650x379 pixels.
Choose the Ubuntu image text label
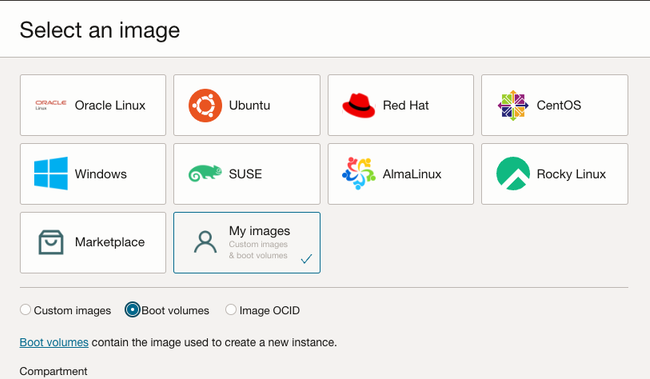(250, 105)
